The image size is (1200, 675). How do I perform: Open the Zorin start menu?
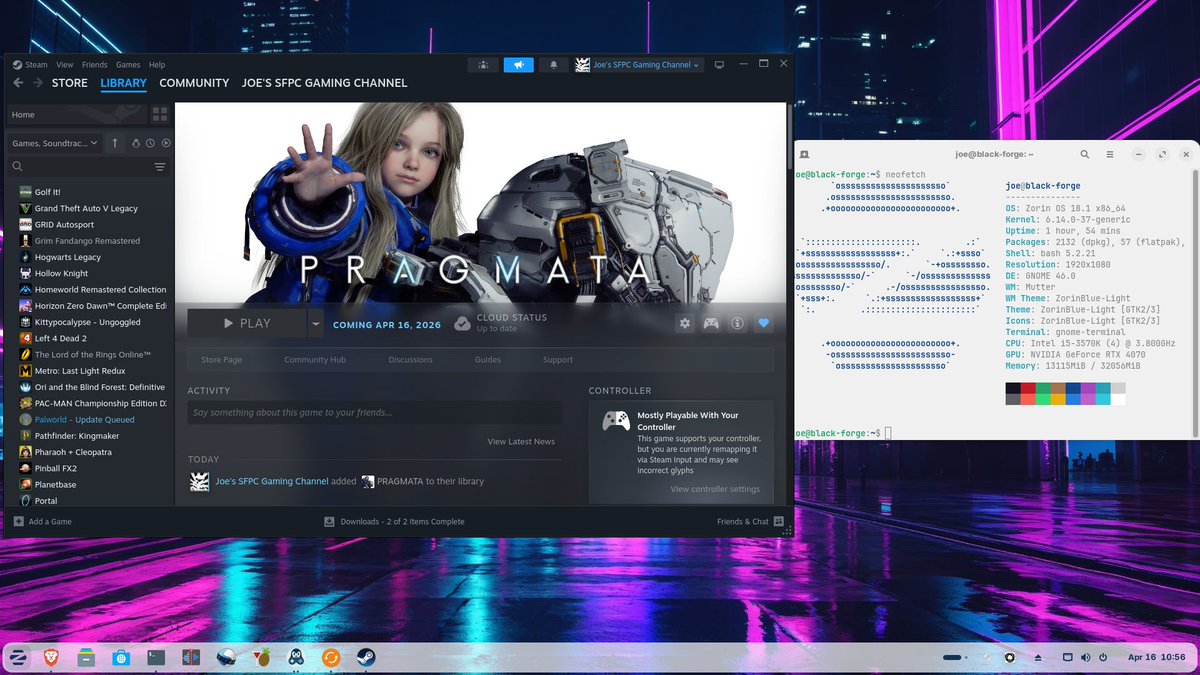point(17,657)
